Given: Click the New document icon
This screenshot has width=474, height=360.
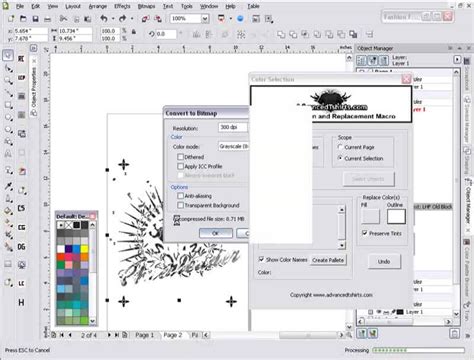Looking at the screenshot, I should pyautogui.click(x=11, y=19).
